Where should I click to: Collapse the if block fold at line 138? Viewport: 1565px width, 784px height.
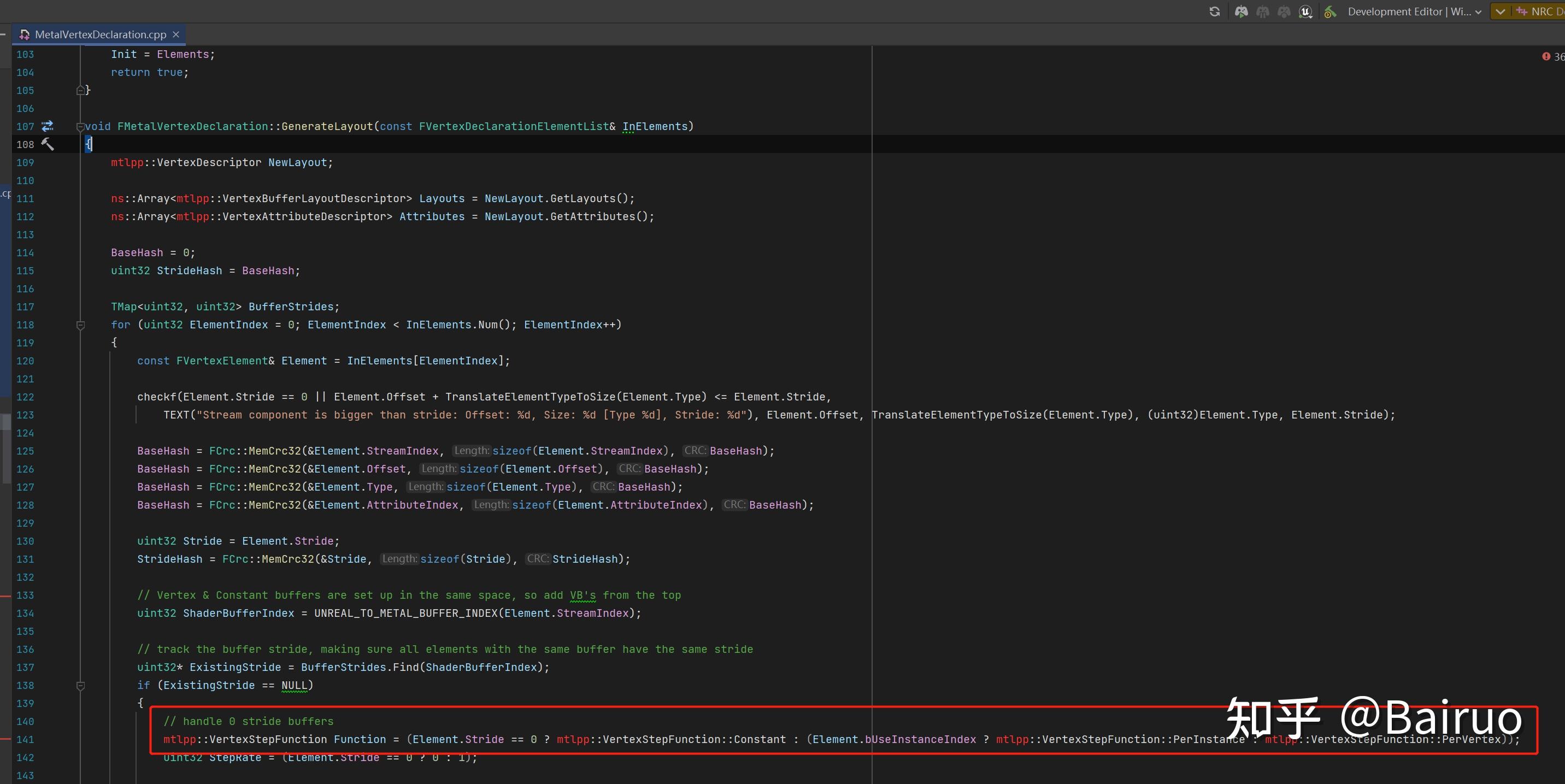[80, 686]
